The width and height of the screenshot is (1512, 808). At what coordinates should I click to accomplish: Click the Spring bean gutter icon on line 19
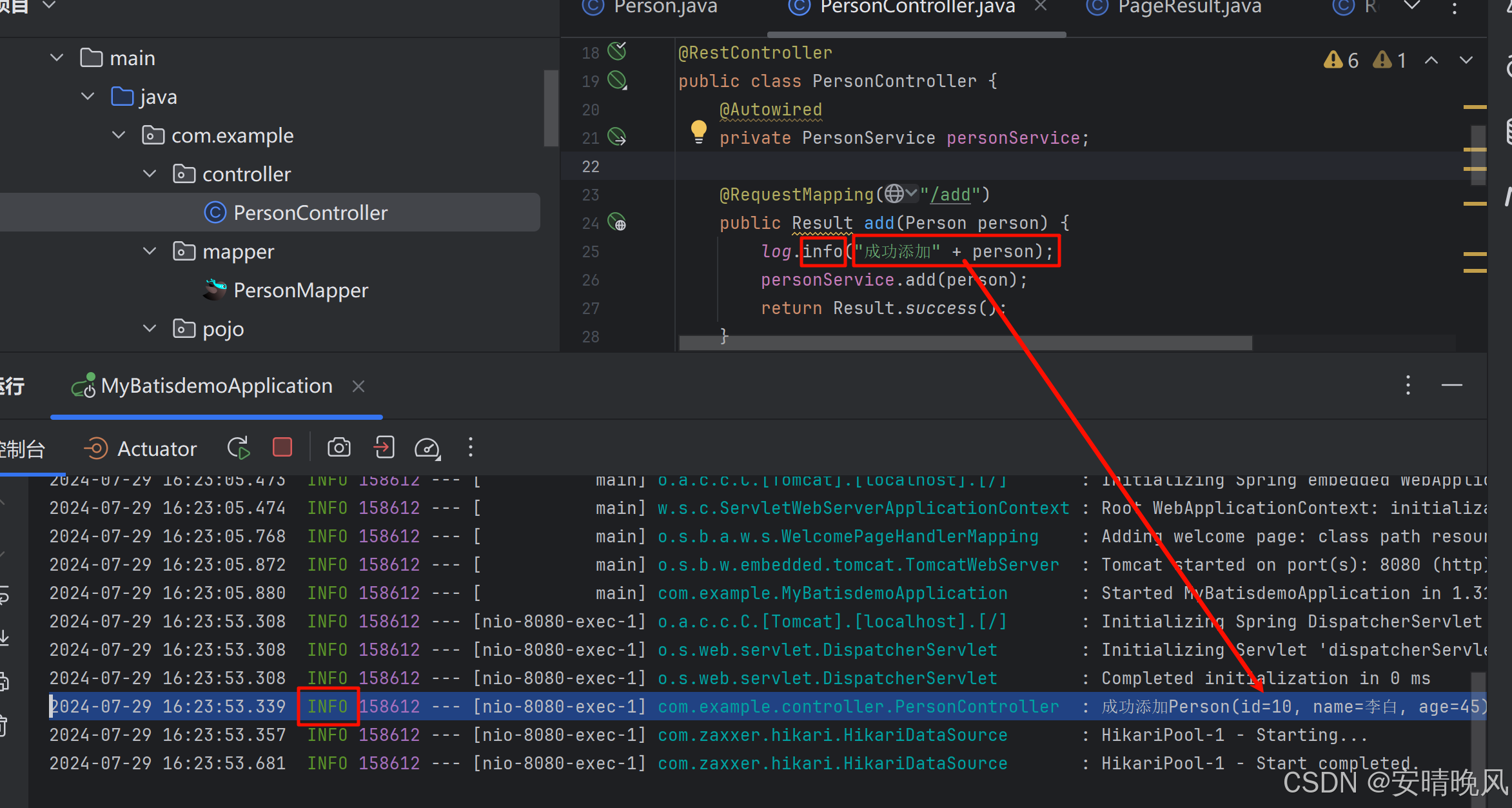(617, 81)
